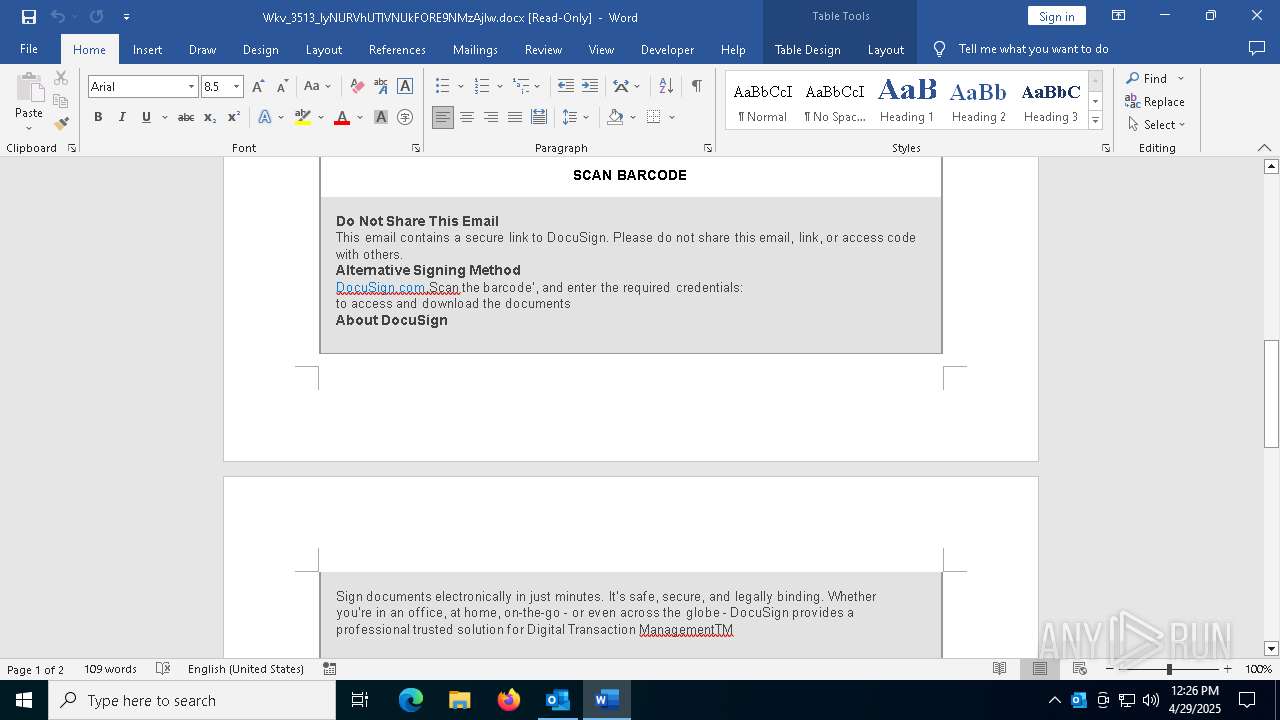This screenshot has height=720, width=1280.
Task: Toggle Align Left paragraph button
Action: pyautogui.click(x=443, y=117)
